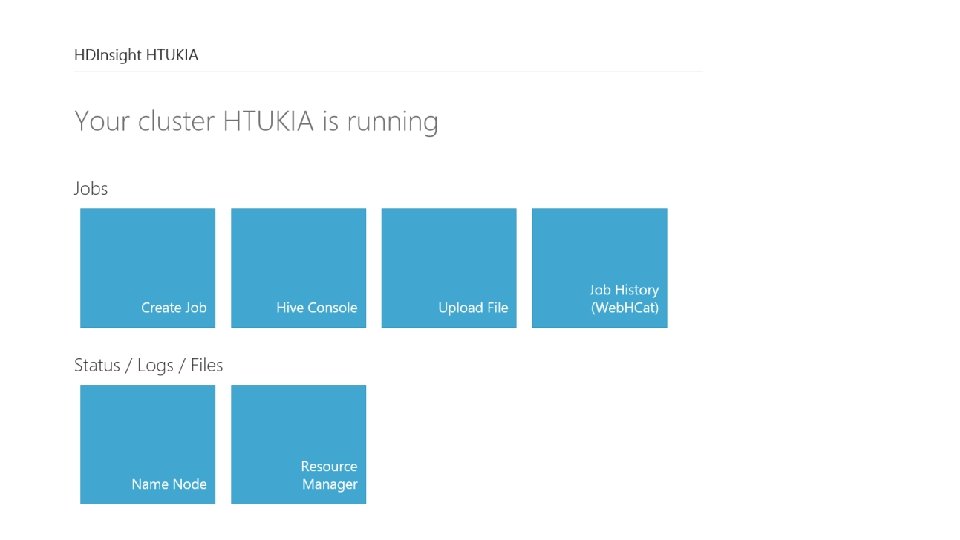Click the HDInsight HTUKIA header title
The width and height of the screenshot is (960, 540).
click(136, 55)
